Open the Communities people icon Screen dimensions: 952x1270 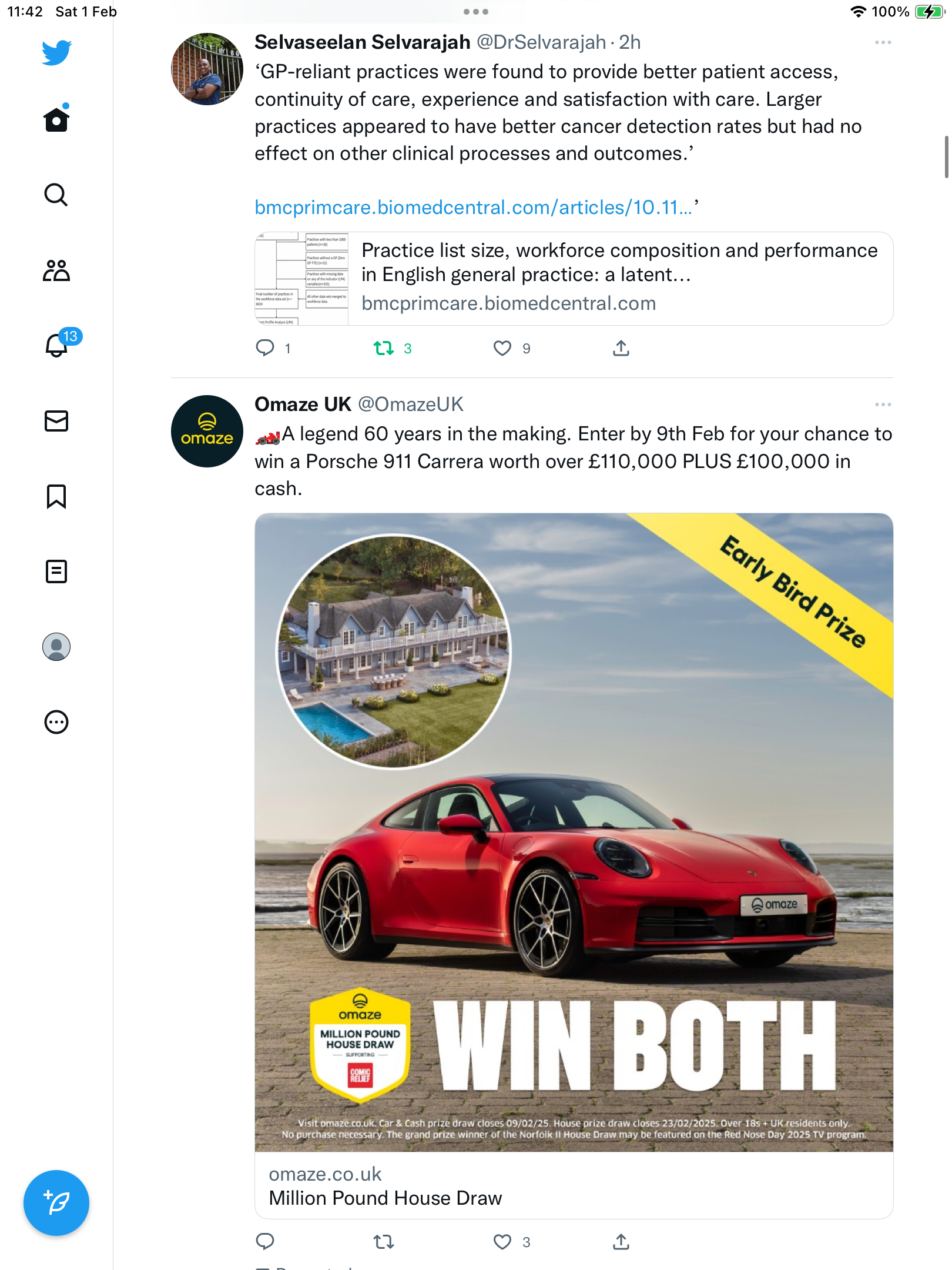tap(56, 270)
